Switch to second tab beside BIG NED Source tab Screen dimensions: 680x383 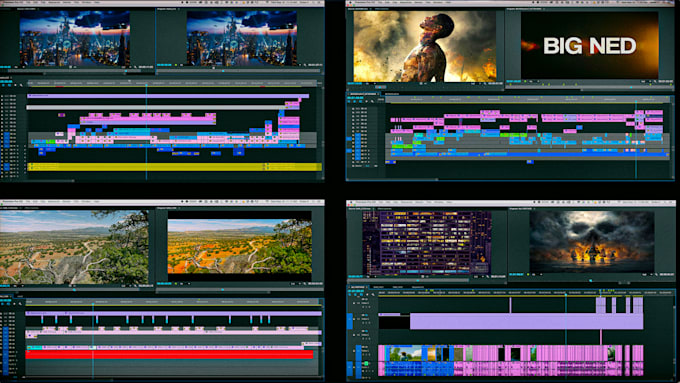point(382,8)
